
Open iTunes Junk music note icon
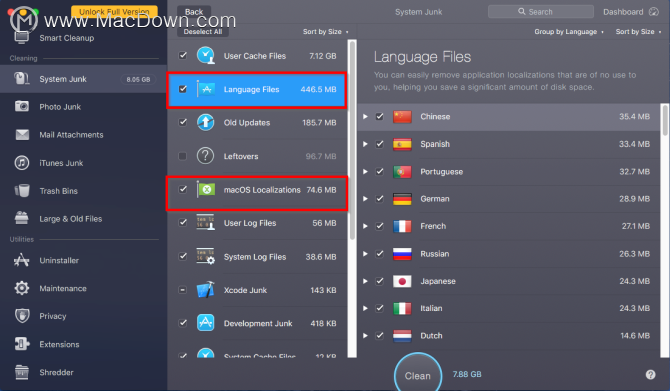[22, 163]
